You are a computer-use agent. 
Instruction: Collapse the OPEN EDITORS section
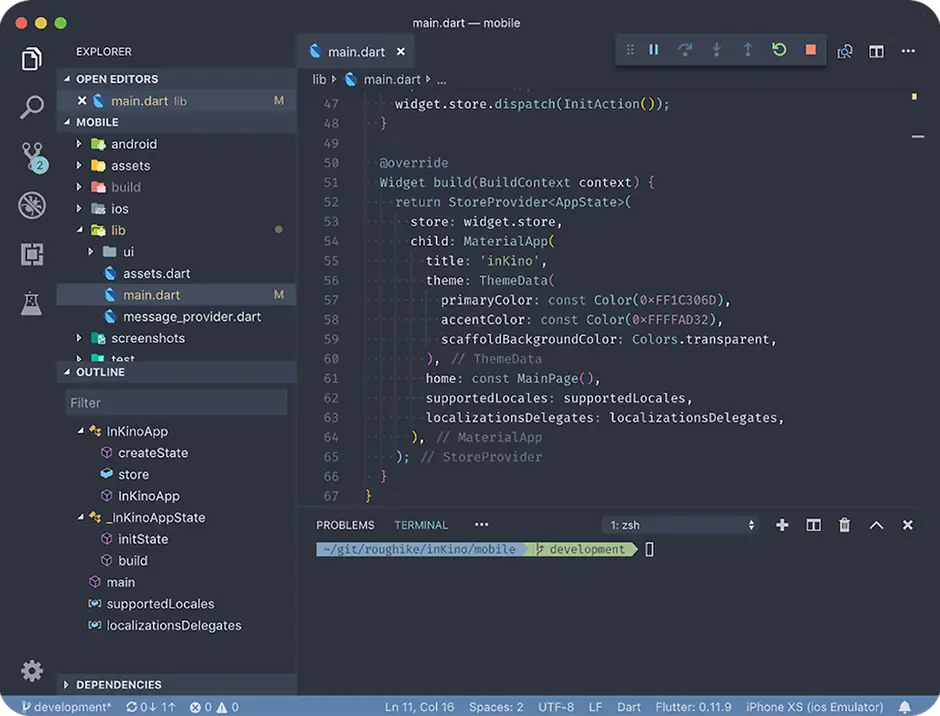click(x=67, y=79)
